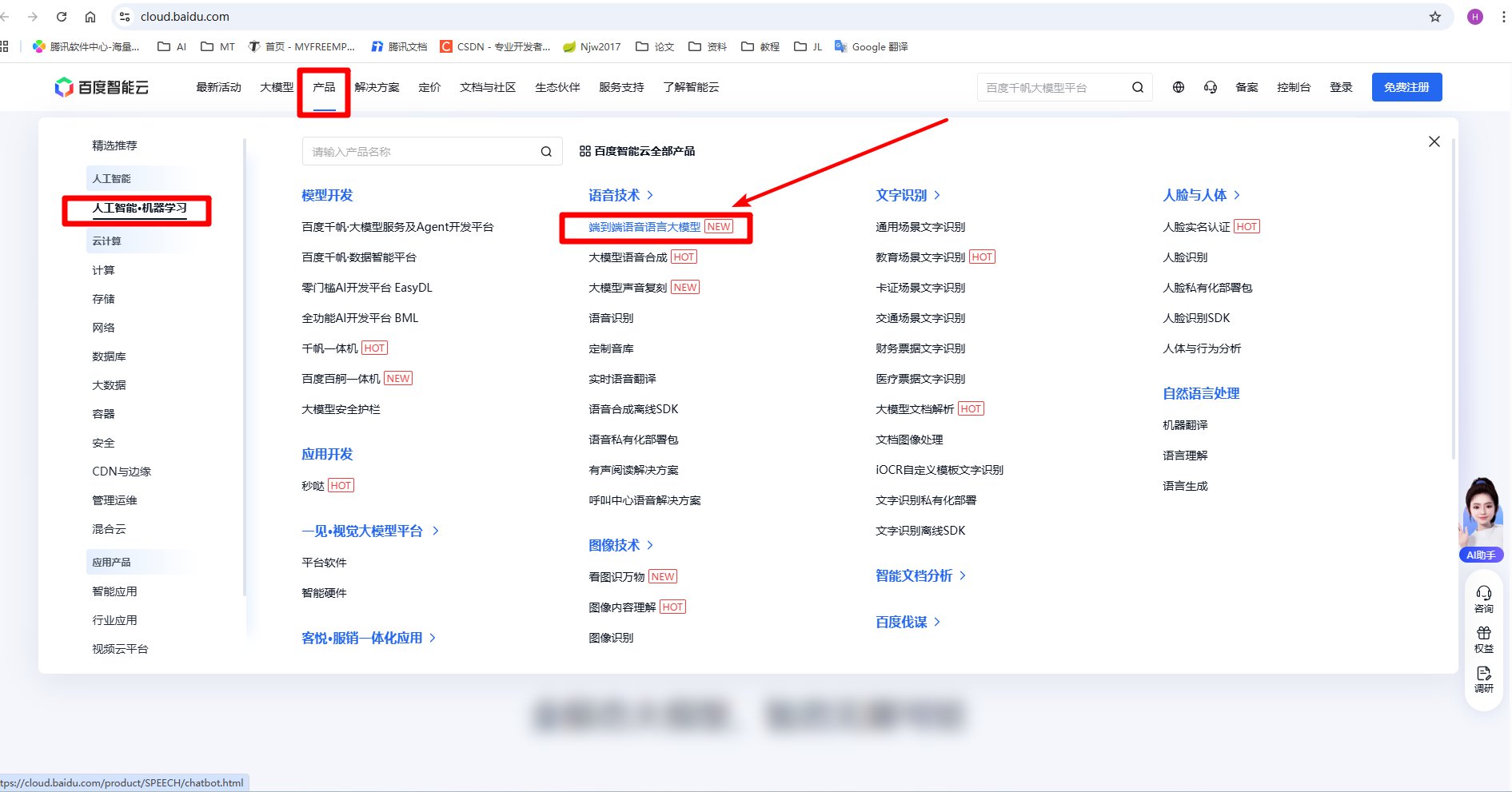Select CDN与边缘 in the sidebar
The height and width of the screenshot is (792, 1512).
click(x=122, y=472)
